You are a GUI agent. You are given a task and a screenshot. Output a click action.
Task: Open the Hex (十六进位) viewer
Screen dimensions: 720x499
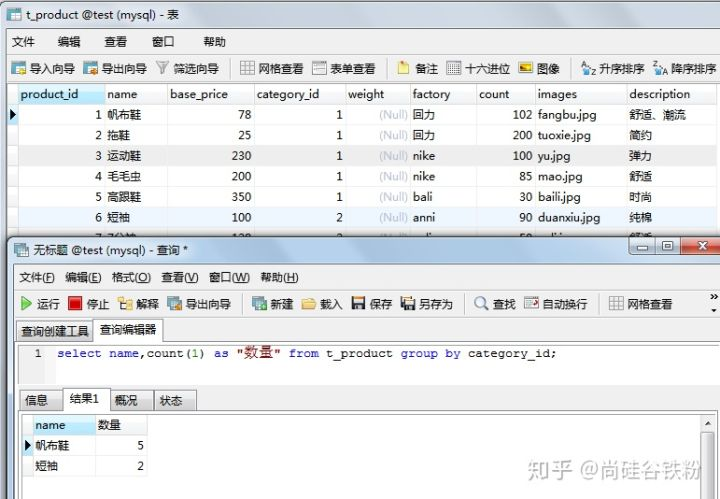478,68
